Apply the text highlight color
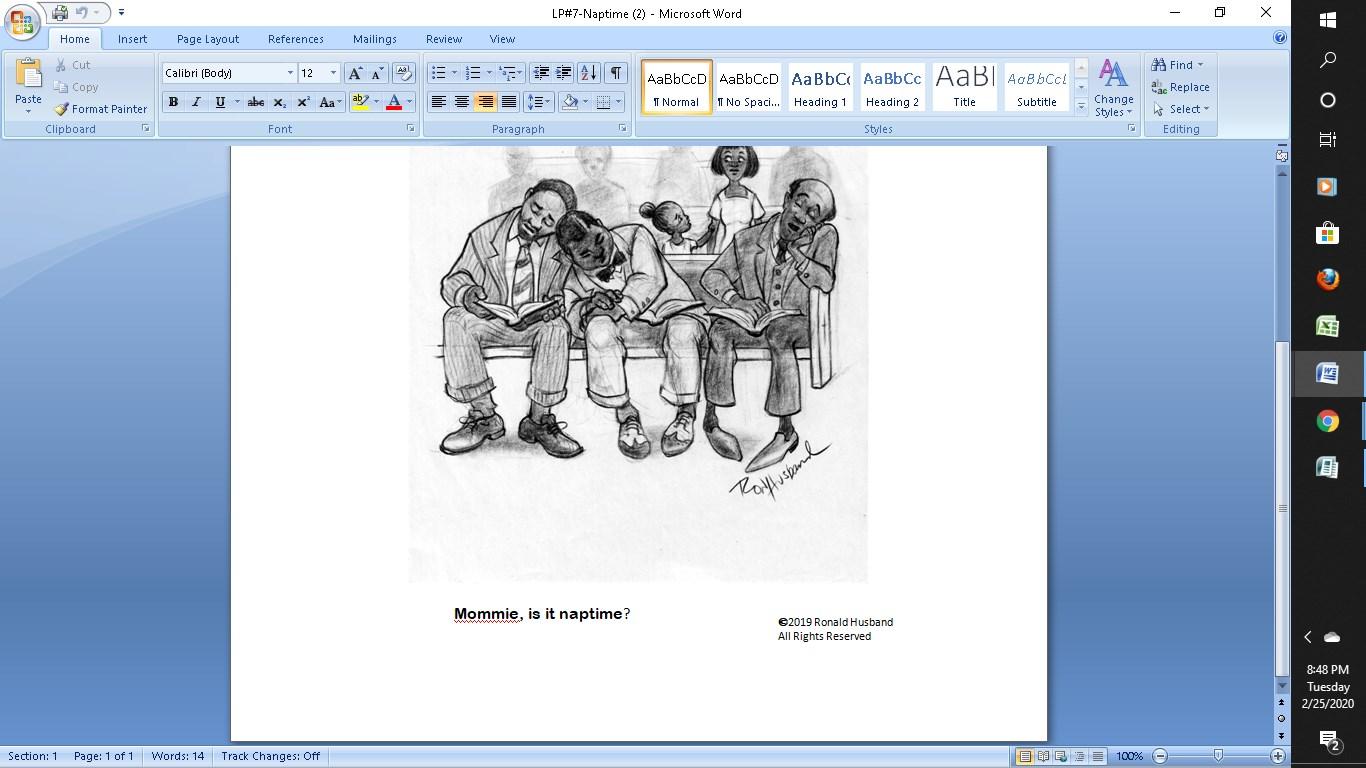Image resolution: width=1366 pixels, height=768 pixels. coord(360,102)
